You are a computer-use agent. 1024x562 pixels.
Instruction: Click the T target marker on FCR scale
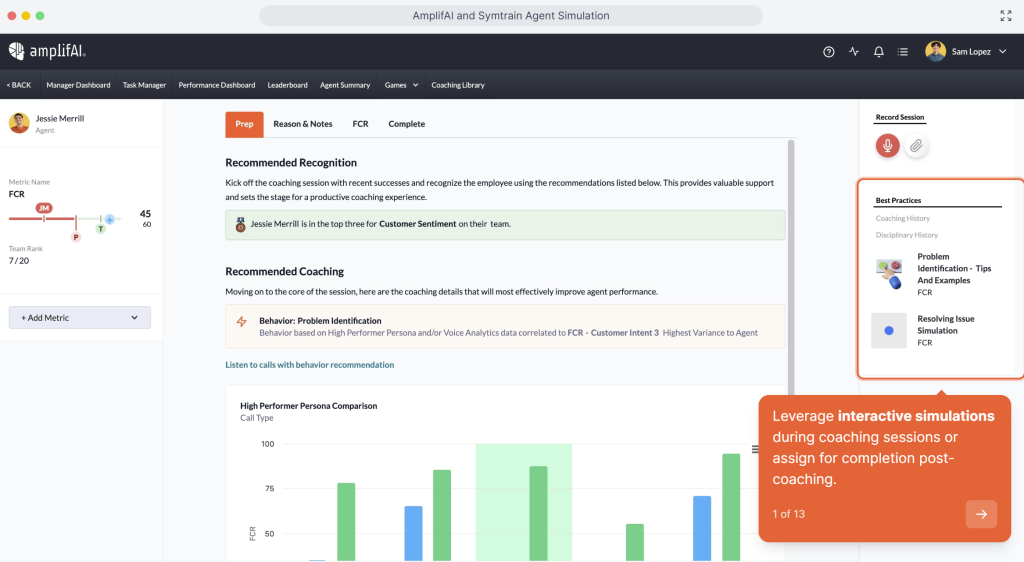point(101,228)
